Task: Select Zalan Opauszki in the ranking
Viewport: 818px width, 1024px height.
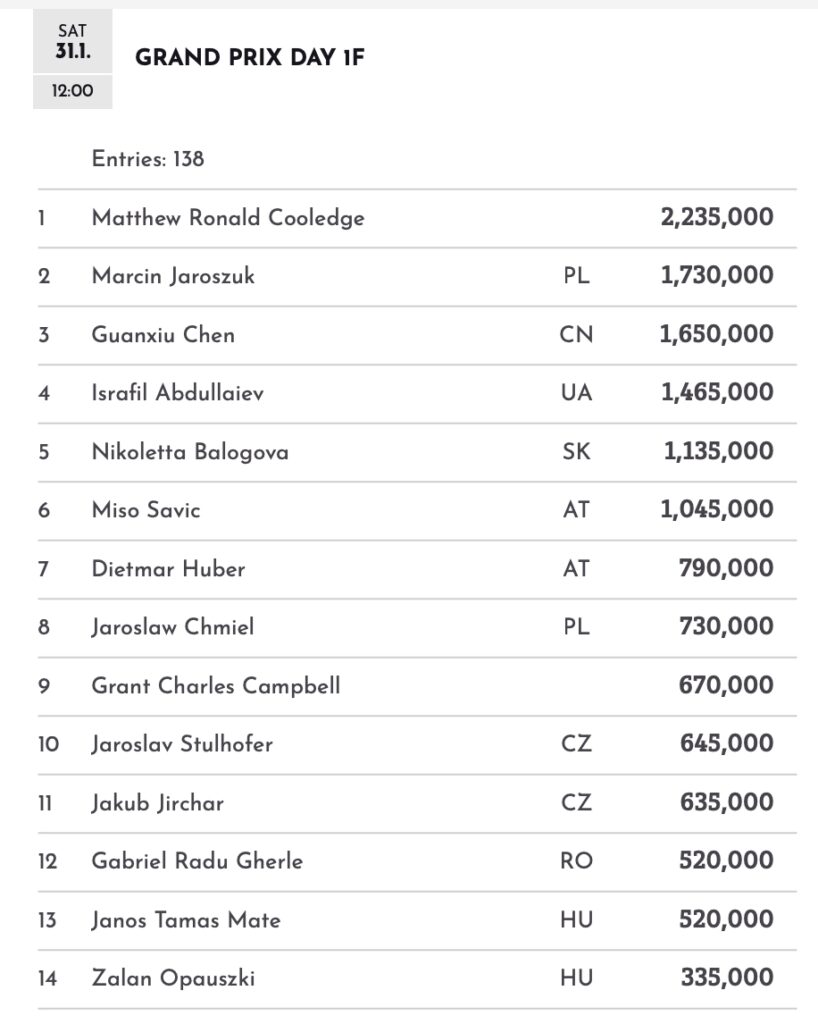Action: point(173,978)
